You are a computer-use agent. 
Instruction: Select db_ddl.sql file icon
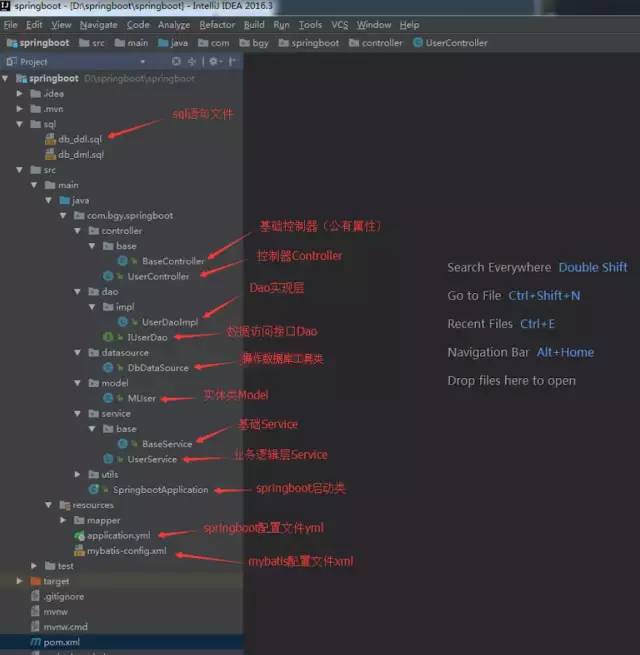[x=50, y=139]
